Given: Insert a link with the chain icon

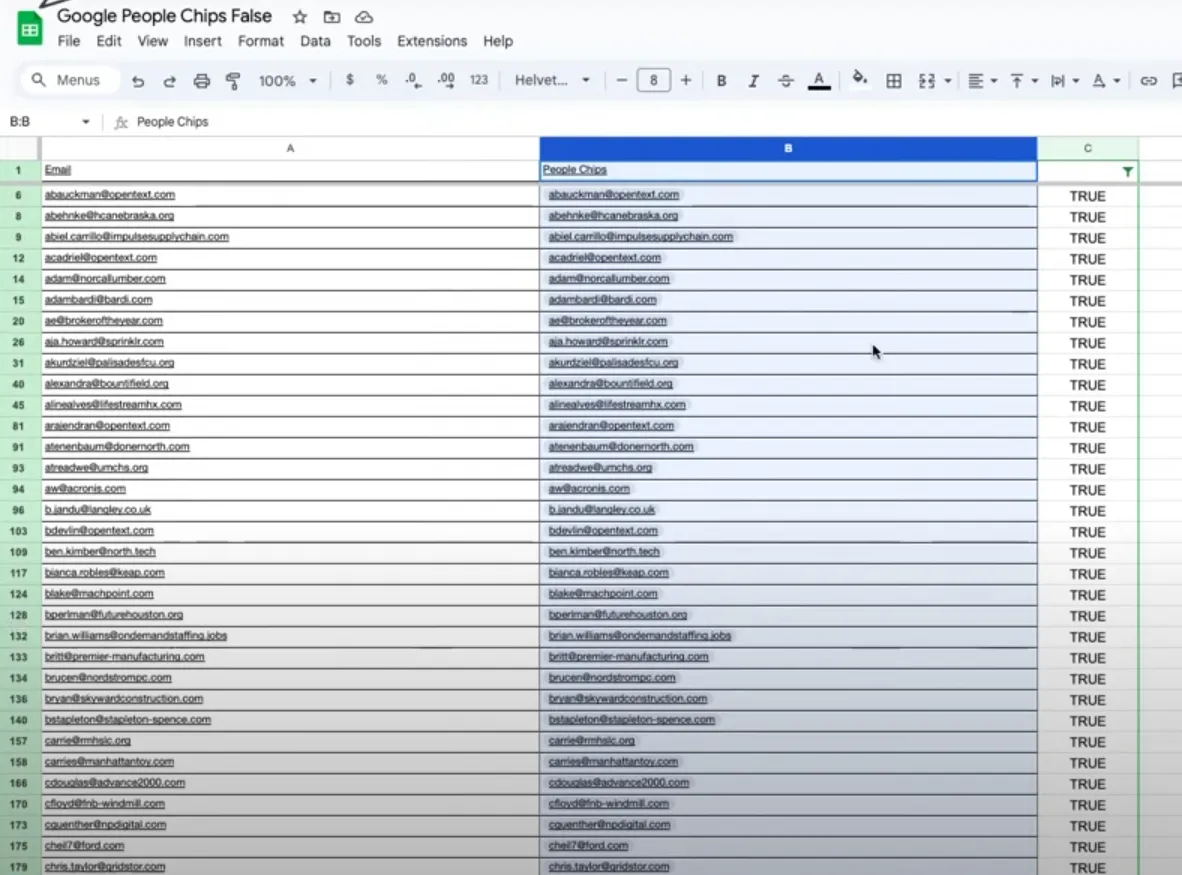Looking at the screenshot, I should pos(1148,81).
